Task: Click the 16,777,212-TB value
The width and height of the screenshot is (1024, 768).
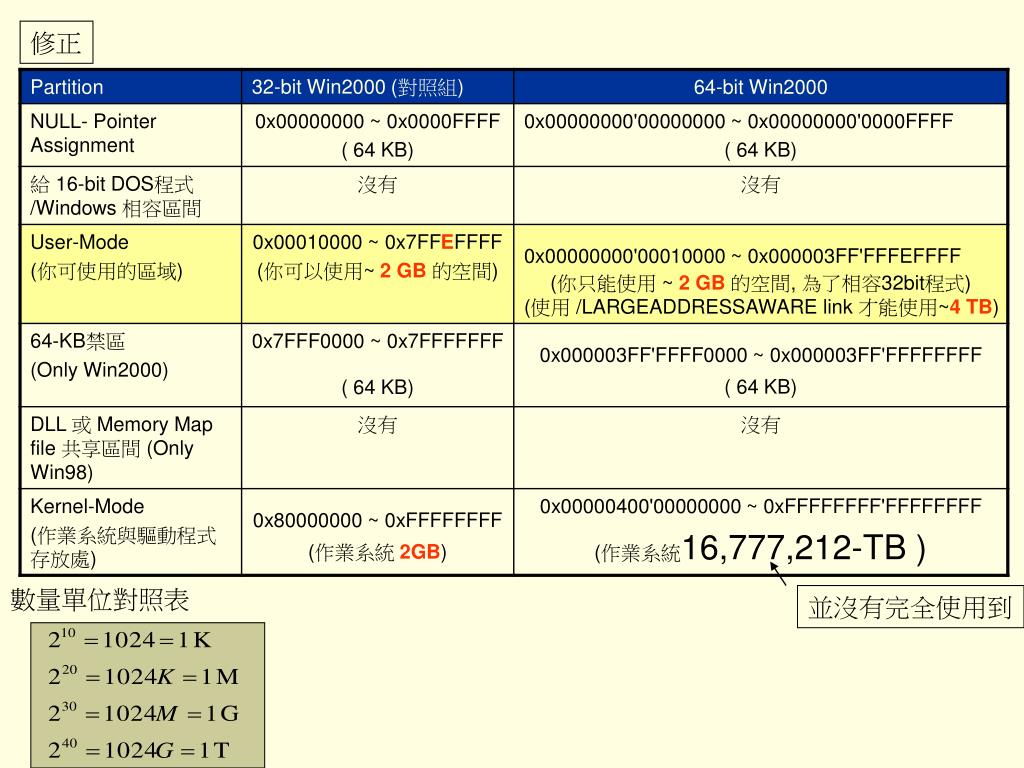Action: click(795, 548)
